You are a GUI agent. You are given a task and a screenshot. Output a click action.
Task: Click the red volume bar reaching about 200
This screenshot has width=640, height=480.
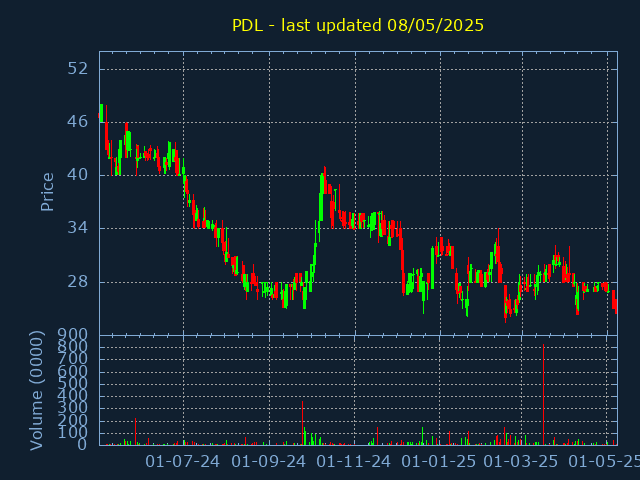(x=136, y=431)
